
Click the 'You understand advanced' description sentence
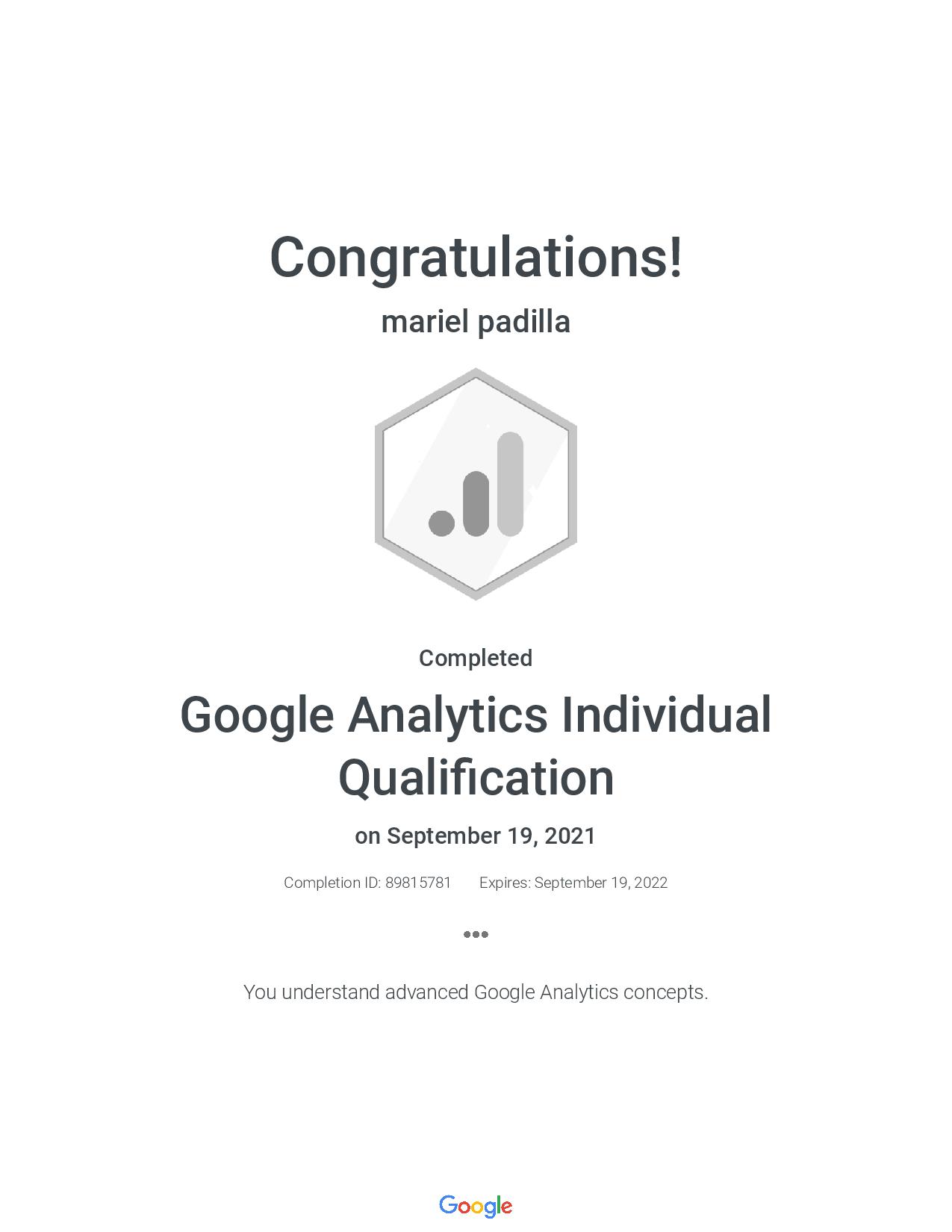476,992
